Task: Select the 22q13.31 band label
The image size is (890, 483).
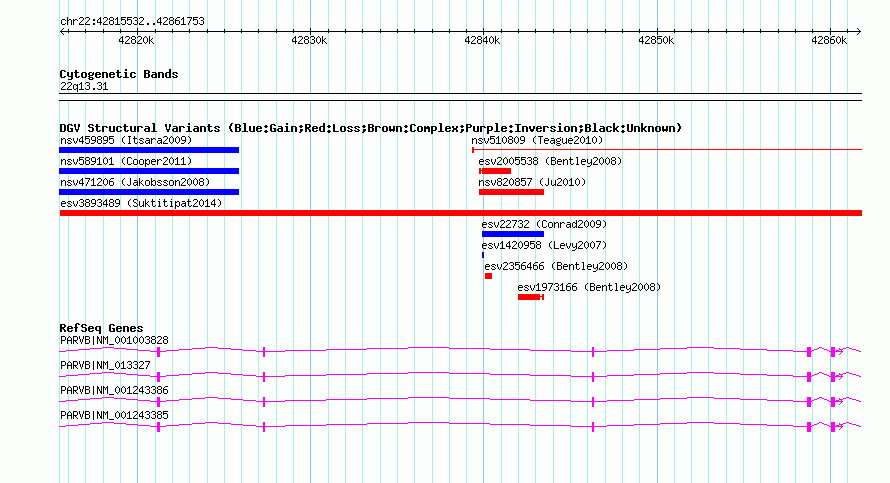Action: click(x=84, y=86)
